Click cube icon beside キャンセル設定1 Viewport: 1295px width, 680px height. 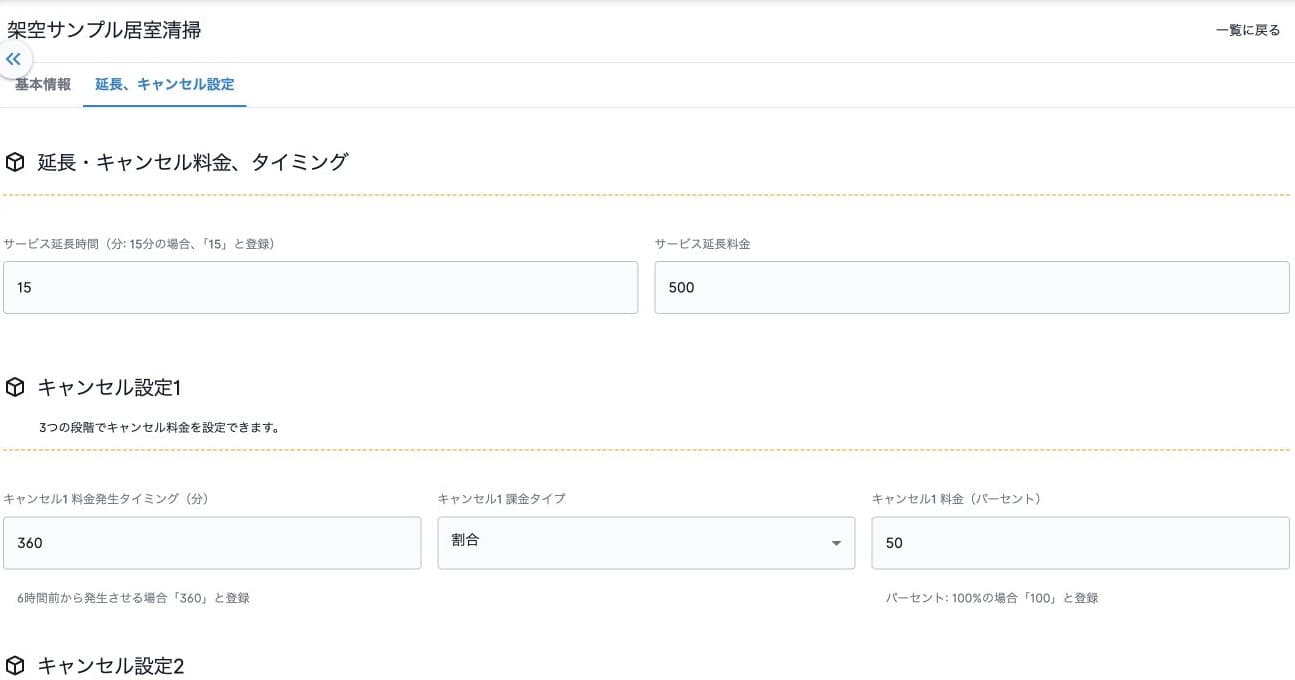click(x=15, y=388)
